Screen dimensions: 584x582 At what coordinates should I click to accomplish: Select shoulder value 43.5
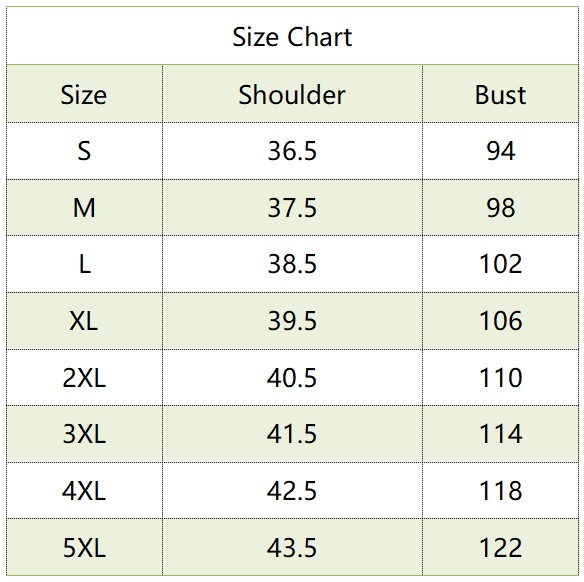pos(292,548)
